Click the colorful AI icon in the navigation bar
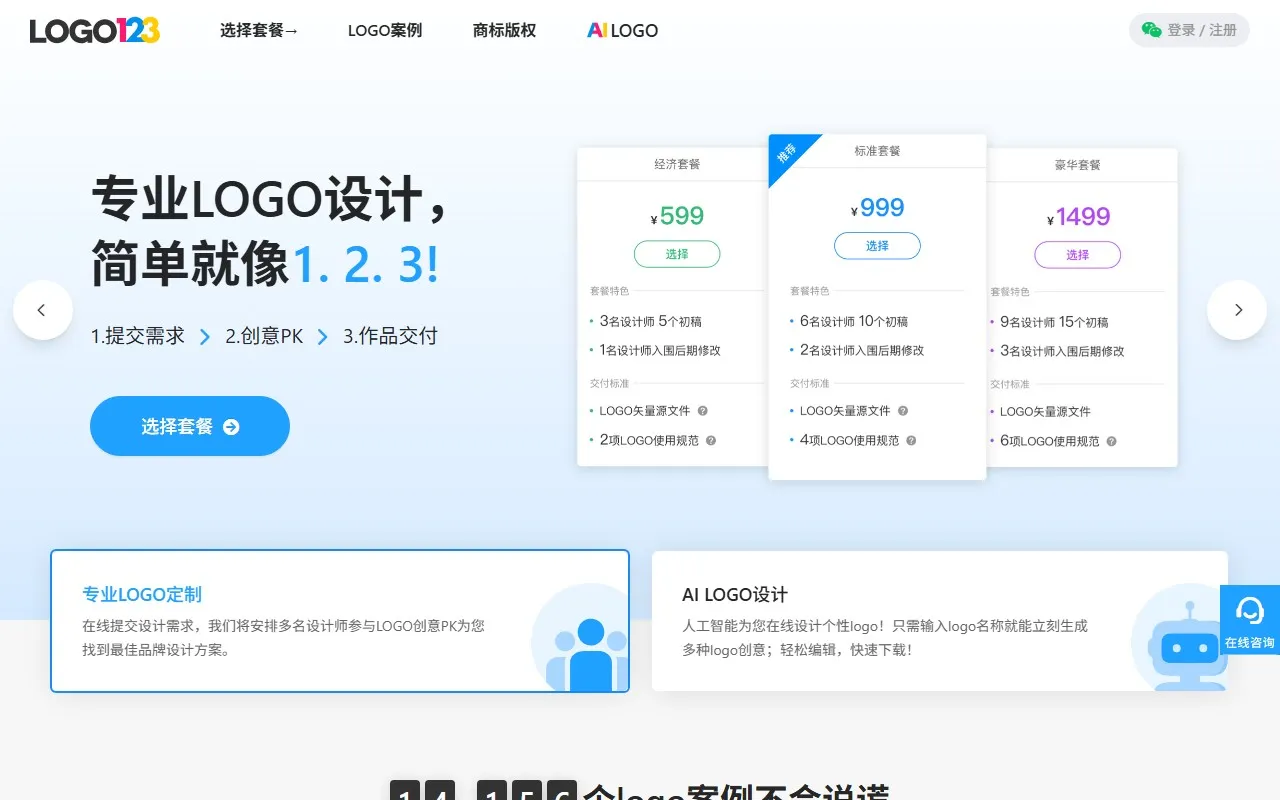This screenshot has height=800, width=1280. pos(597,30)
